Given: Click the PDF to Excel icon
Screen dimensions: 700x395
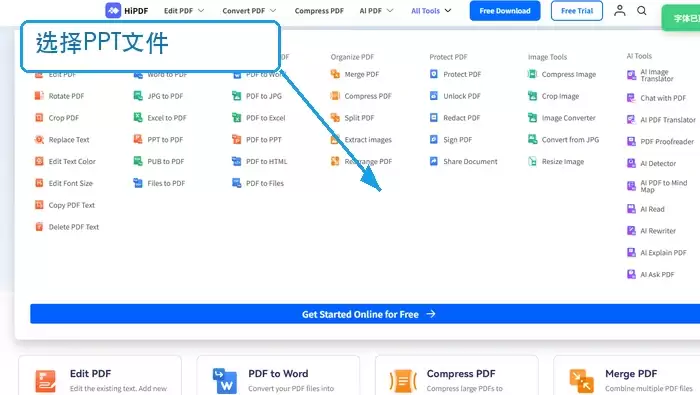Looking at the screenshot, I should point(237,117).
